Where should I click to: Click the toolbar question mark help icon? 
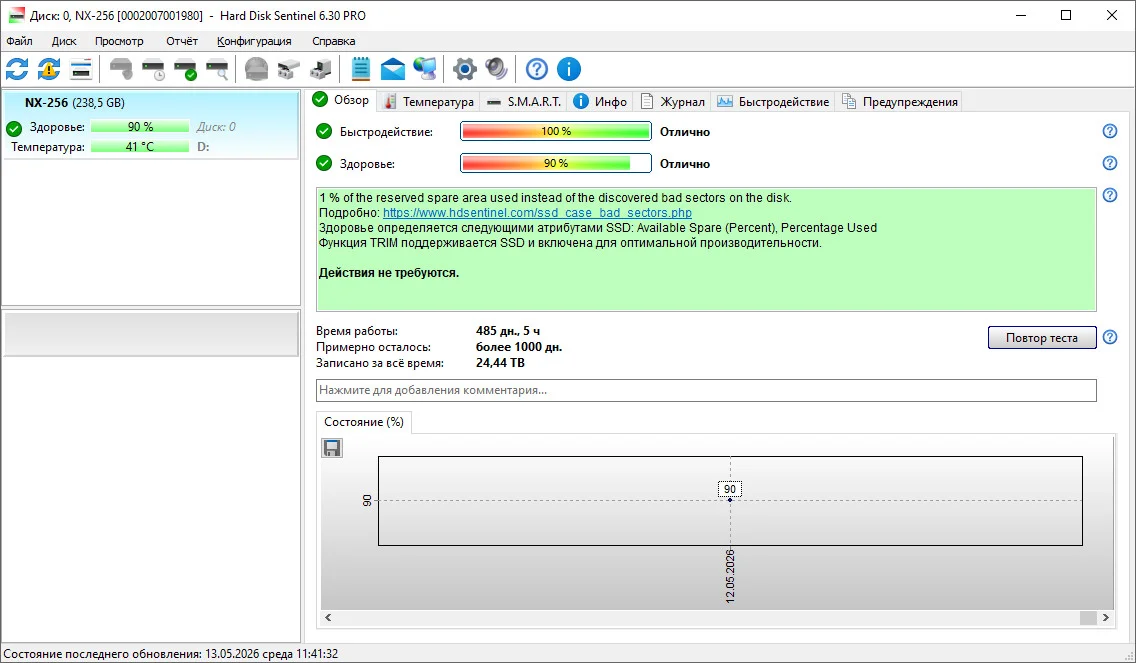click(x=537, y=70)
